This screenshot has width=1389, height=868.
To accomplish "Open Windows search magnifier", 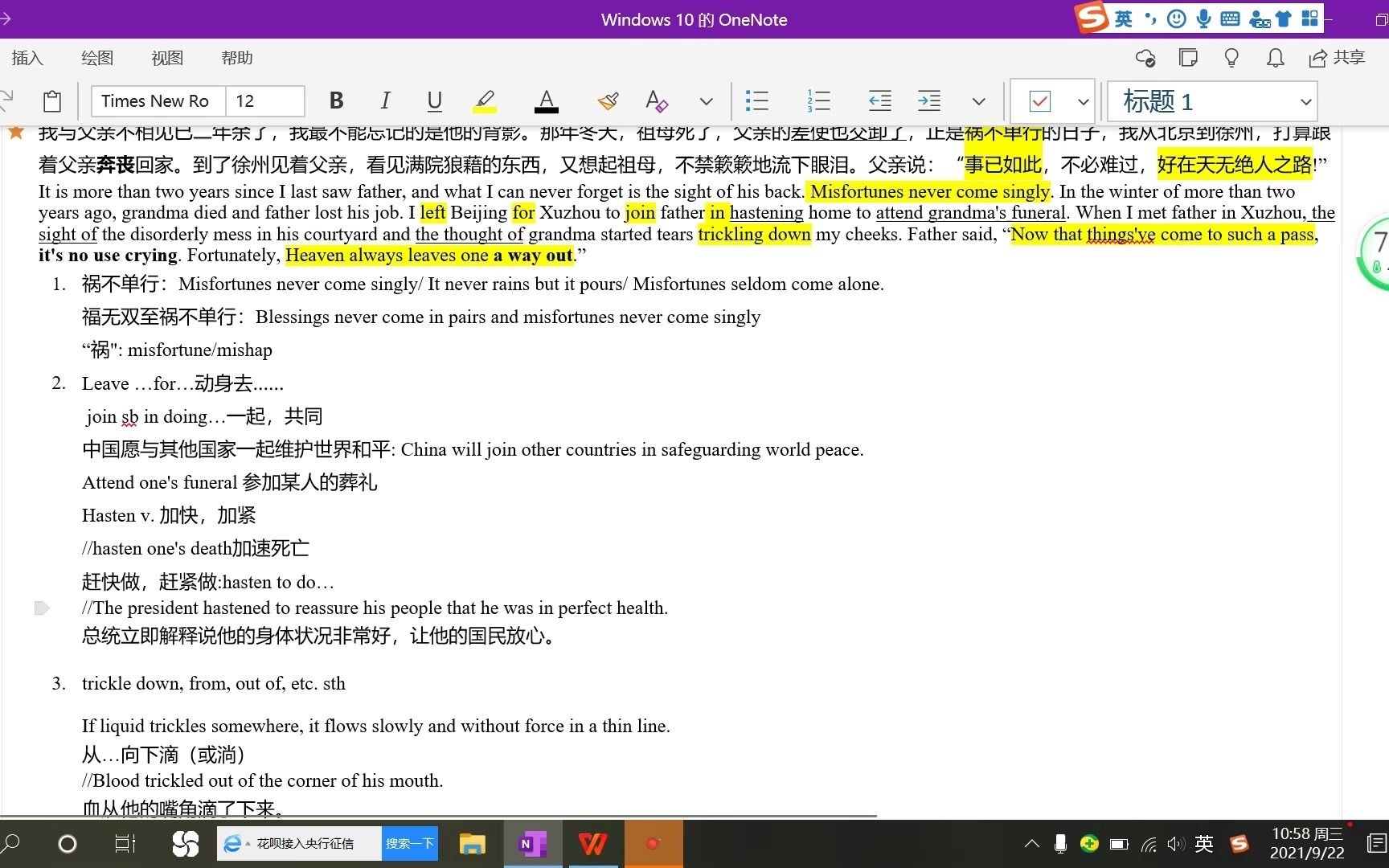I will pos(11,844).
